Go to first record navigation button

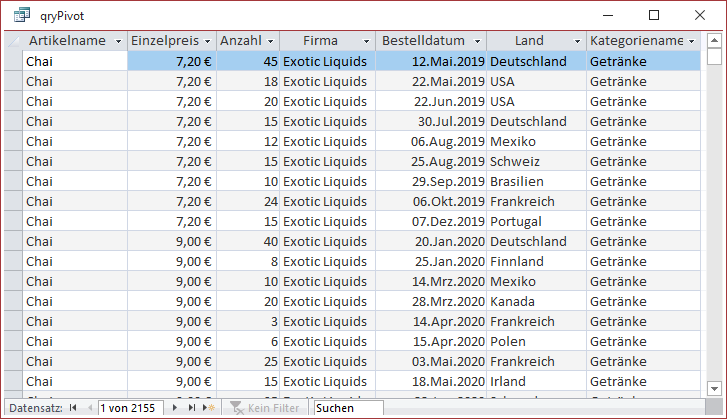[72, 408]
